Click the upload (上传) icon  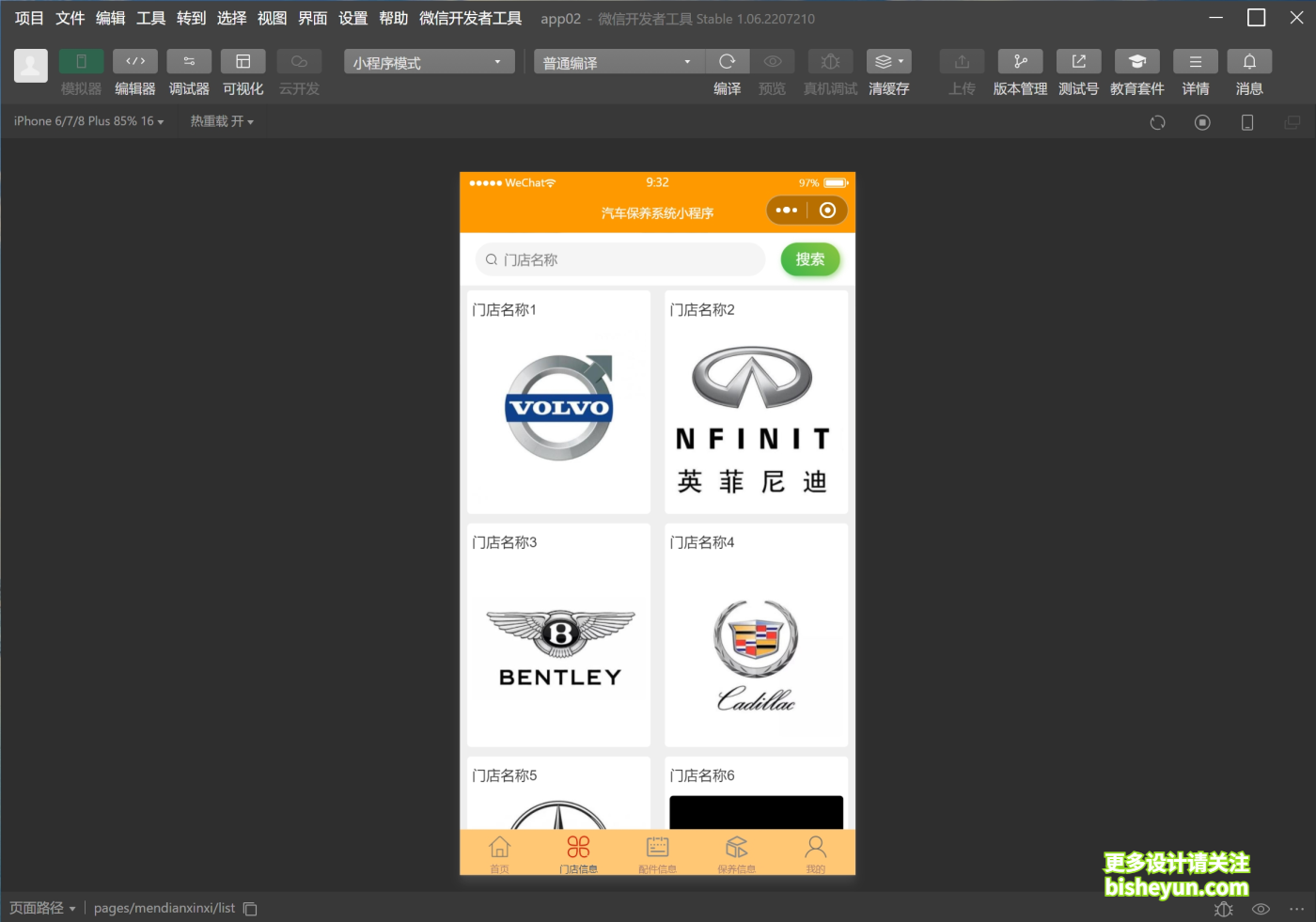(x=962, y=62)
